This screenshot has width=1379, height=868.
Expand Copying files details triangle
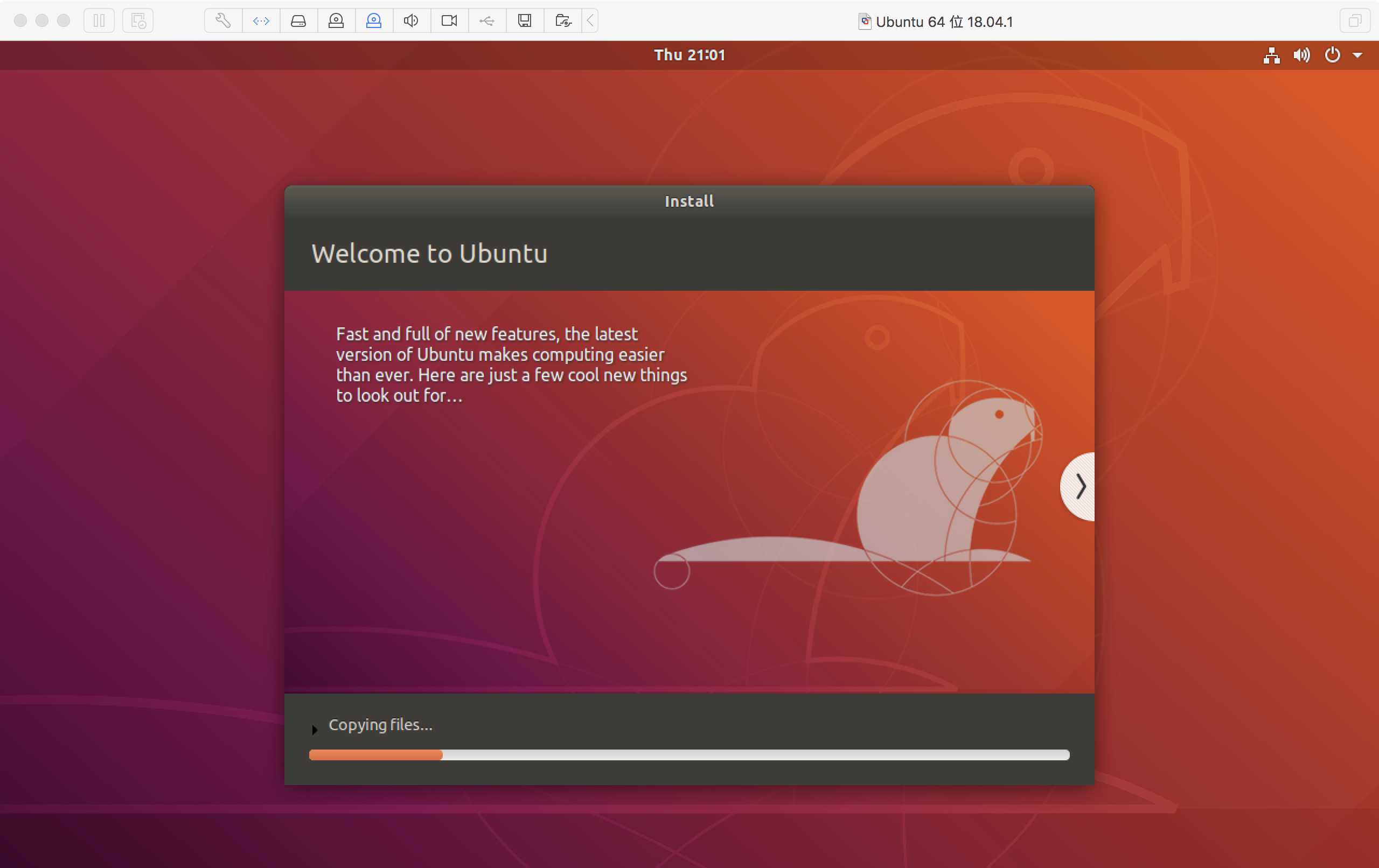coord(315,730)
